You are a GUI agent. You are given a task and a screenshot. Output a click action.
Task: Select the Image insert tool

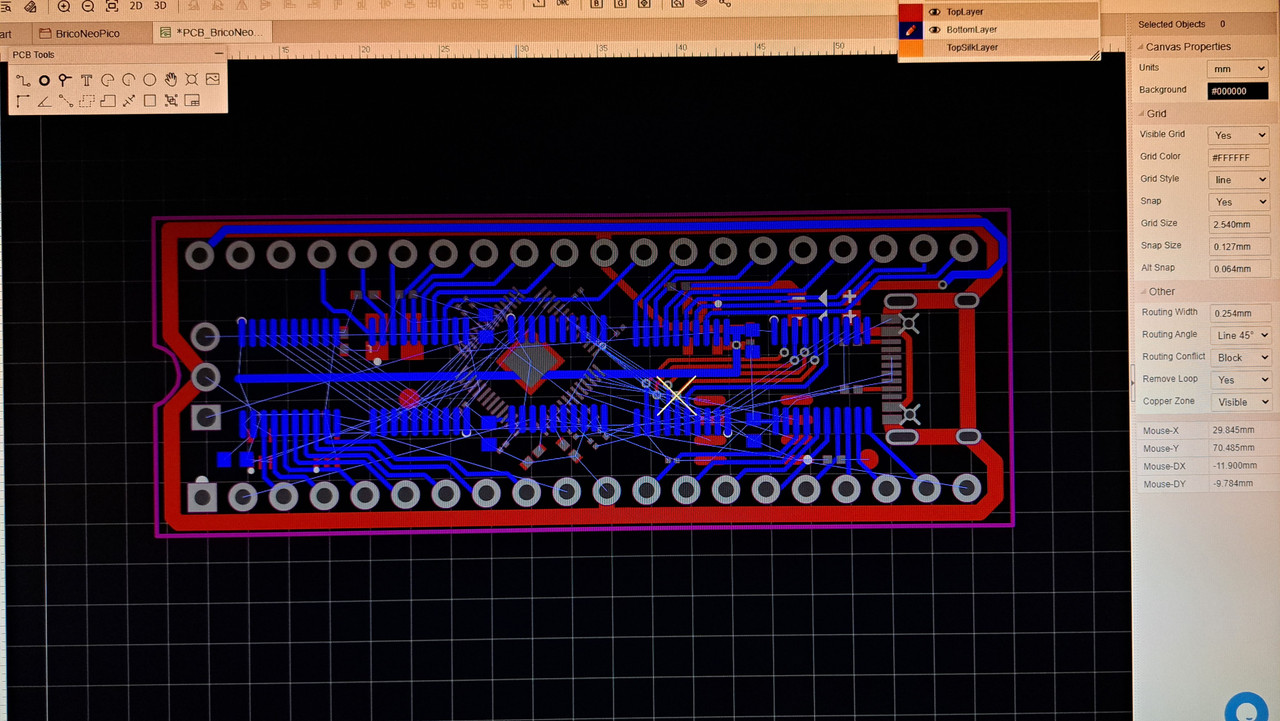[x=213, y=80]
